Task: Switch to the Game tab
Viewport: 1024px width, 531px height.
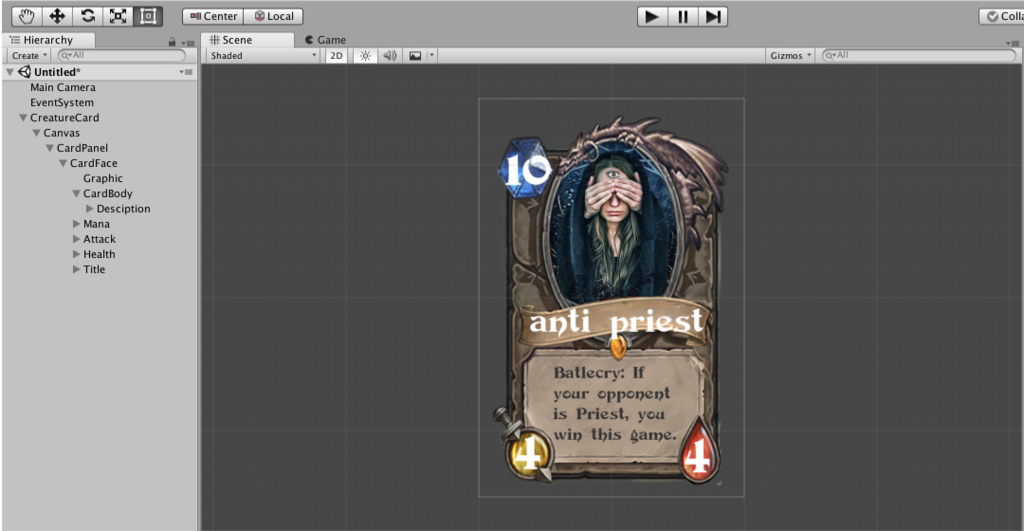Action: point(325,40)
